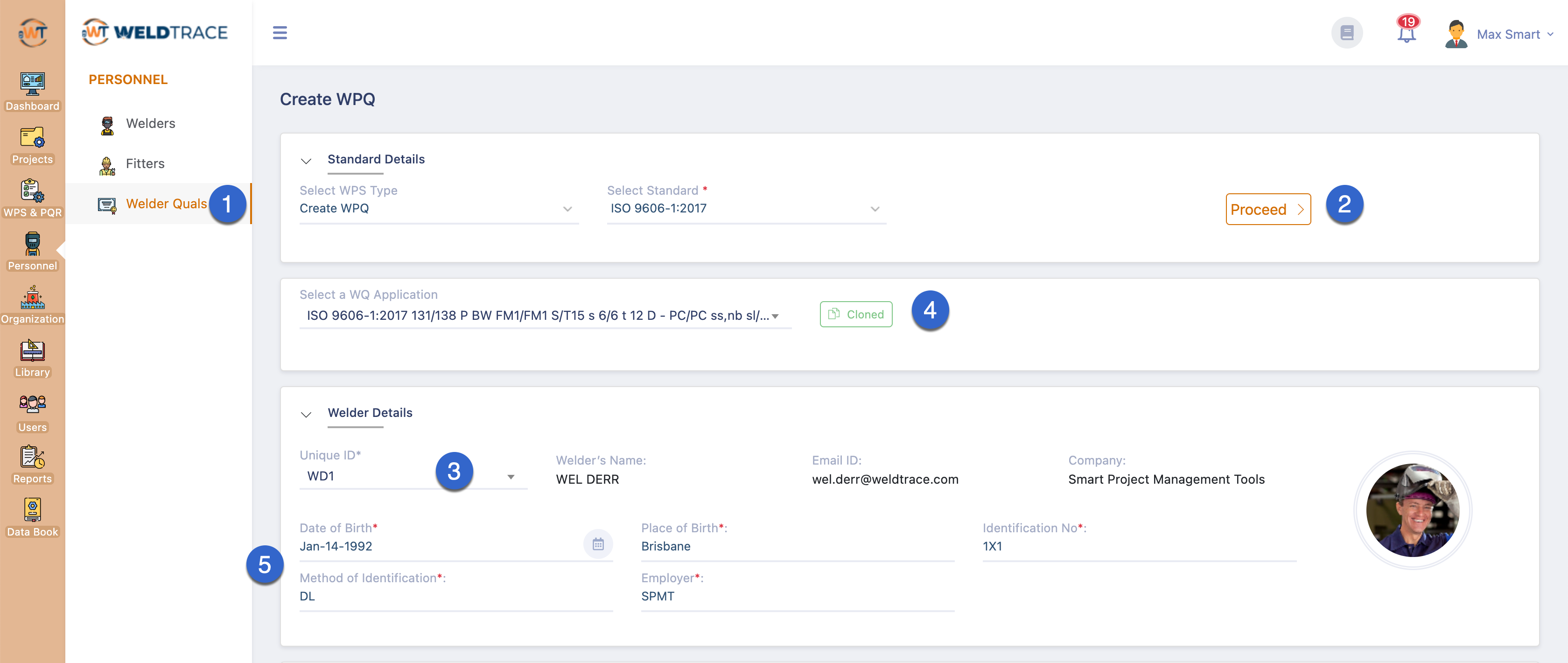Click the Standard Details tab heading
The image size is (1568, 663).
(376, 160)
